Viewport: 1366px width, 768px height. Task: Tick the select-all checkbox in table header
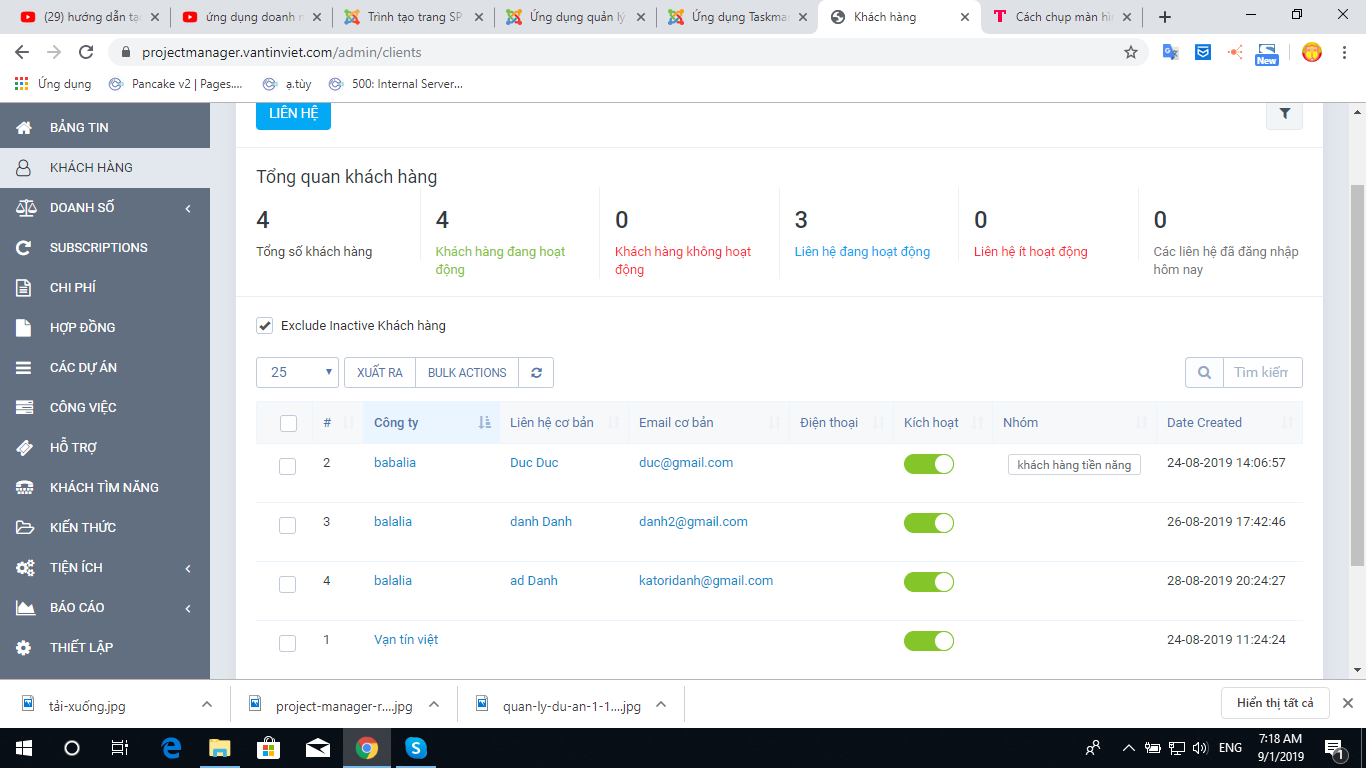[x=288, y=424]
